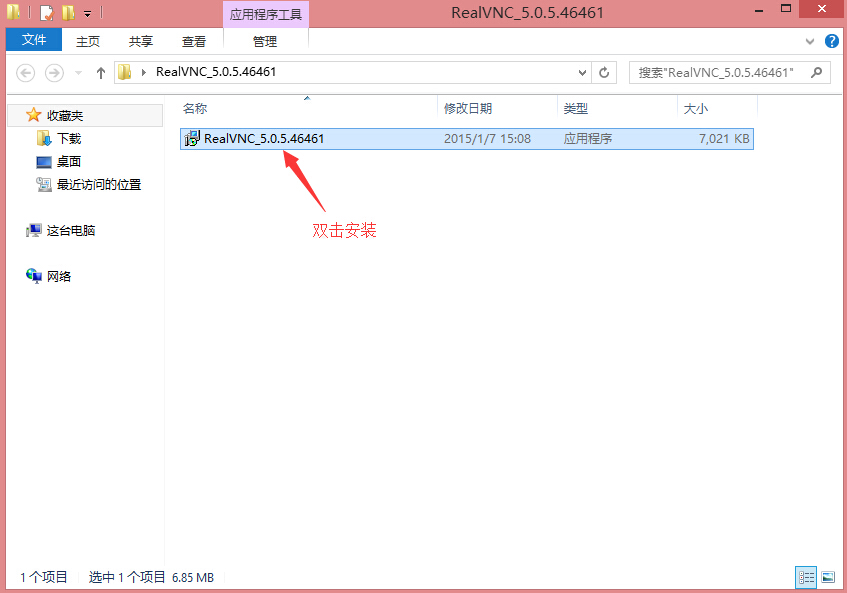Screen dimensions: 847x593
Task: Select the RealVNC_5.0.5.46461 installer file
Action: 264,139
